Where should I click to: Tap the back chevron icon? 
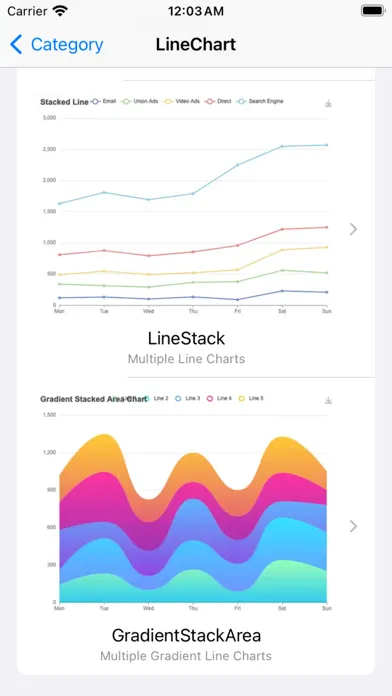(x=16, y=45)
